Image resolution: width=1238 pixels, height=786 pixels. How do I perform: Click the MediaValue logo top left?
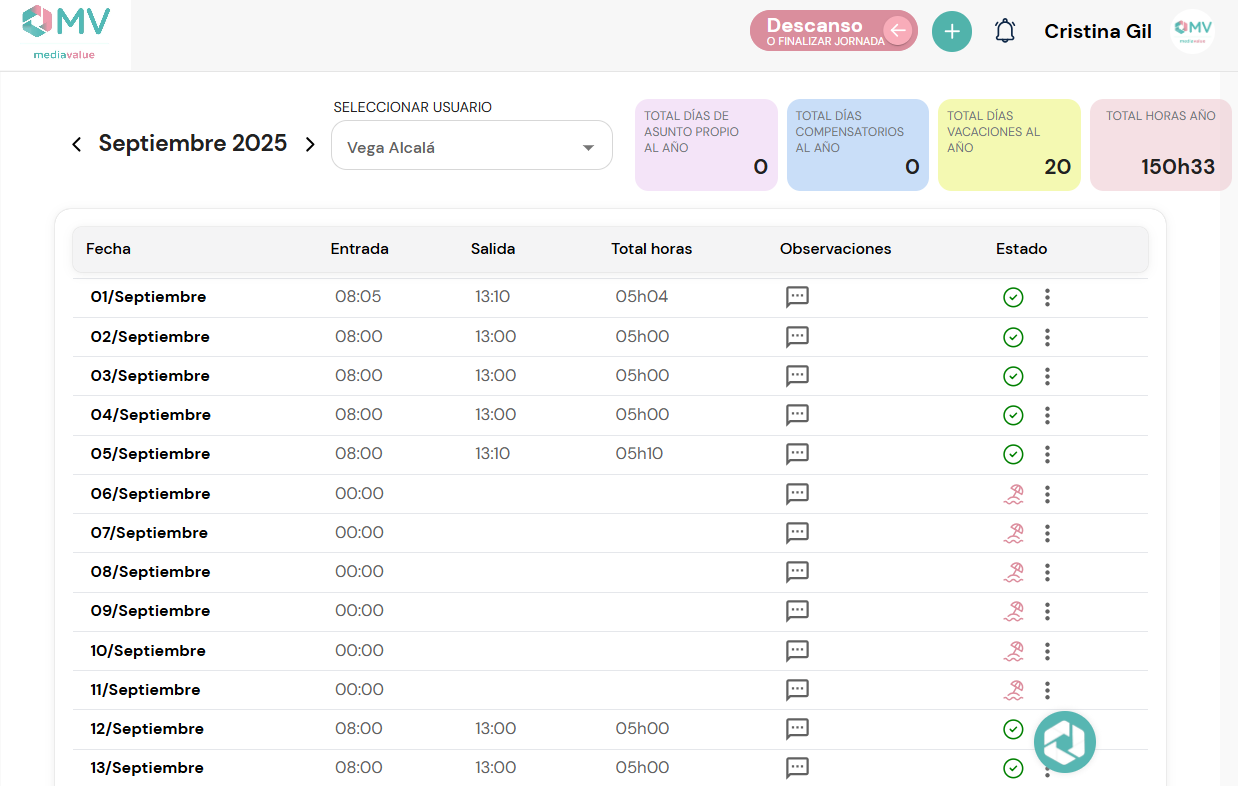tap(65, 32)
